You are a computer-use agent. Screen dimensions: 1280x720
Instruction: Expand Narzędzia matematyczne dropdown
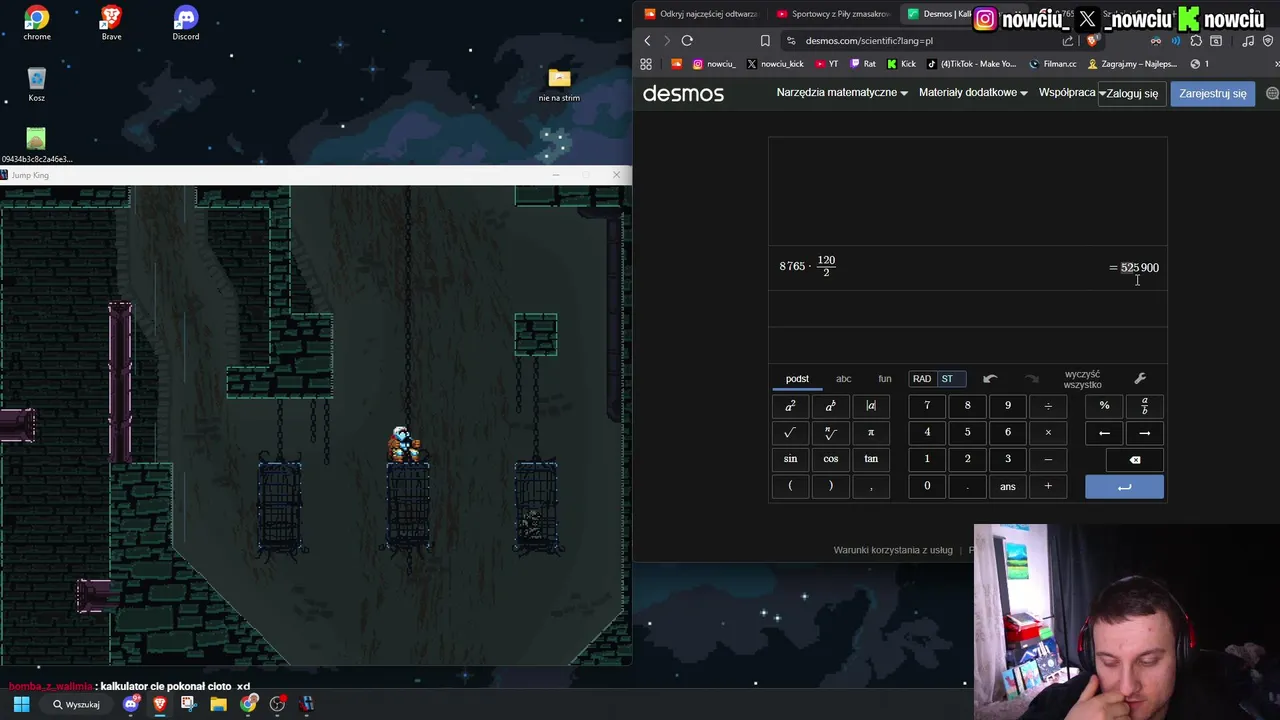(842, 93)
